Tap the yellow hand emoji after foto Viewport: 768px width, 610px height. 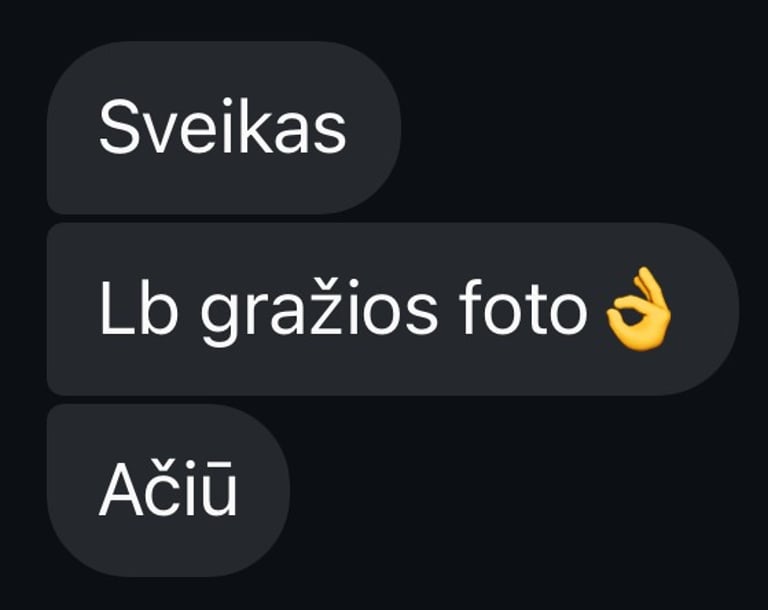pos(639,308)
